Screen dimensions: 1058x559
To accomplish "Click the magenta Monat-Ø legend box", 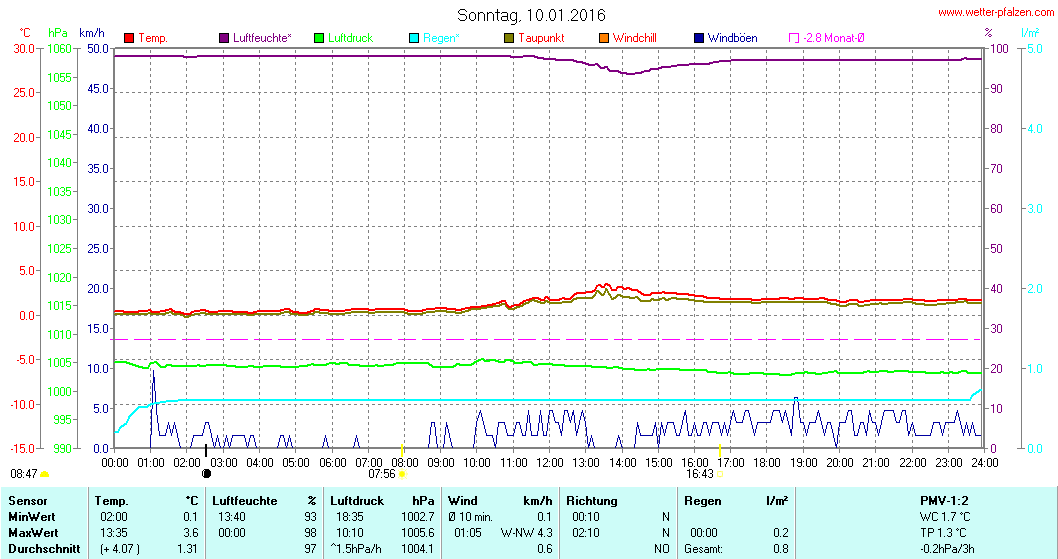I will [x=794, y=38].
